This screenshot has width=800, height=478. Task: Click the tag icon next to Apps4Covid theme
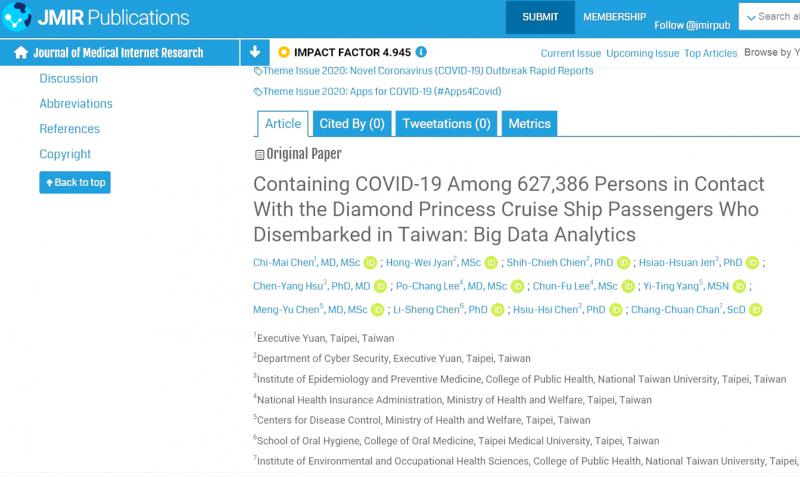tap(258, 92)
